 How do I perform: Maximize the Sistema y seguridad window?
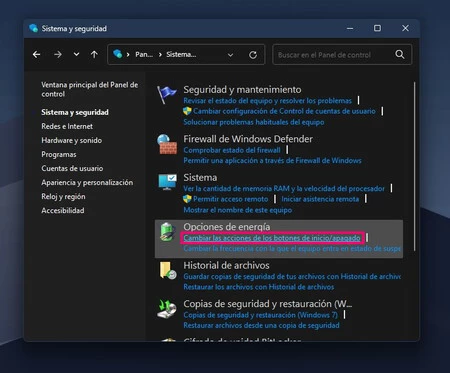[x=377, y=28]
